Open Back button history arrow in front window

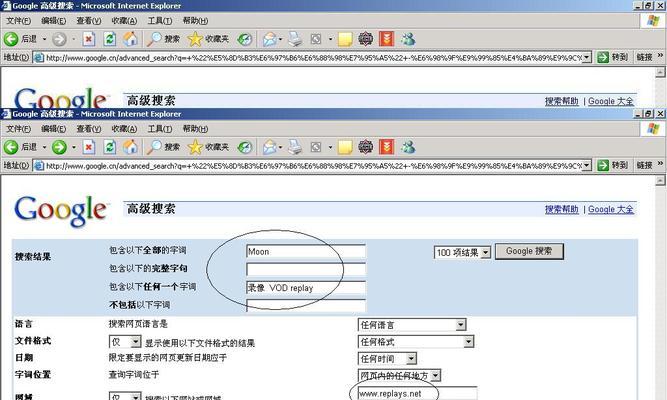pos(44,147)
